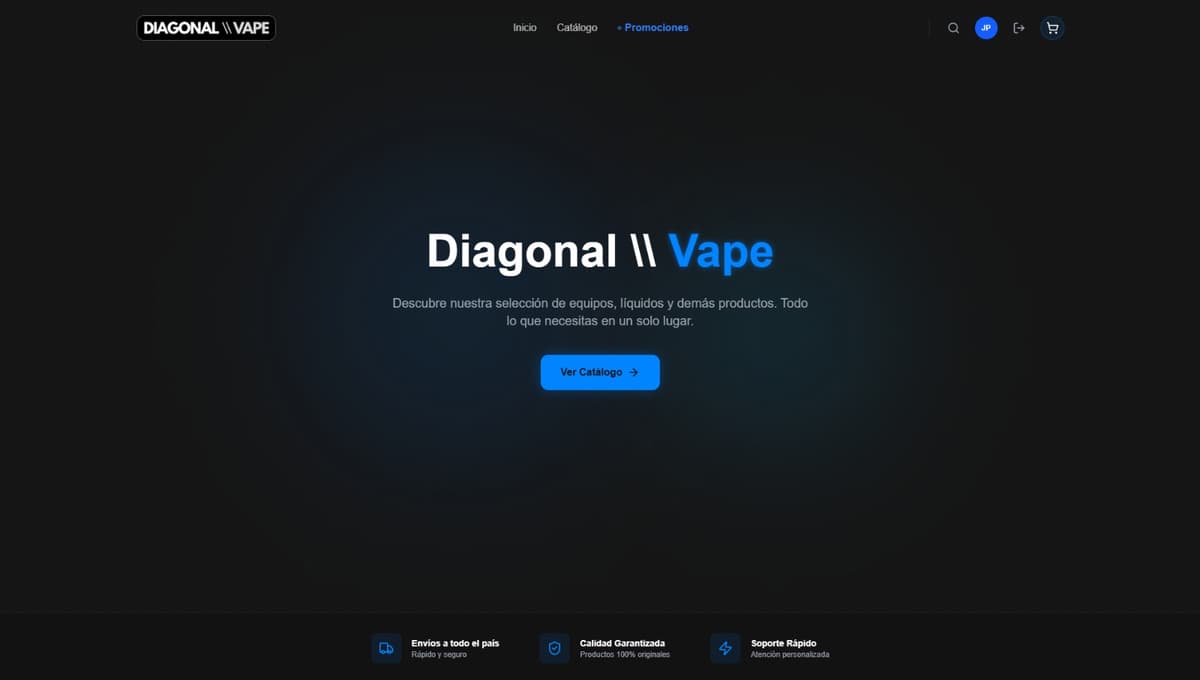Open the search magnifier icon
The image size is (1200, 680).
pos(953,28)
